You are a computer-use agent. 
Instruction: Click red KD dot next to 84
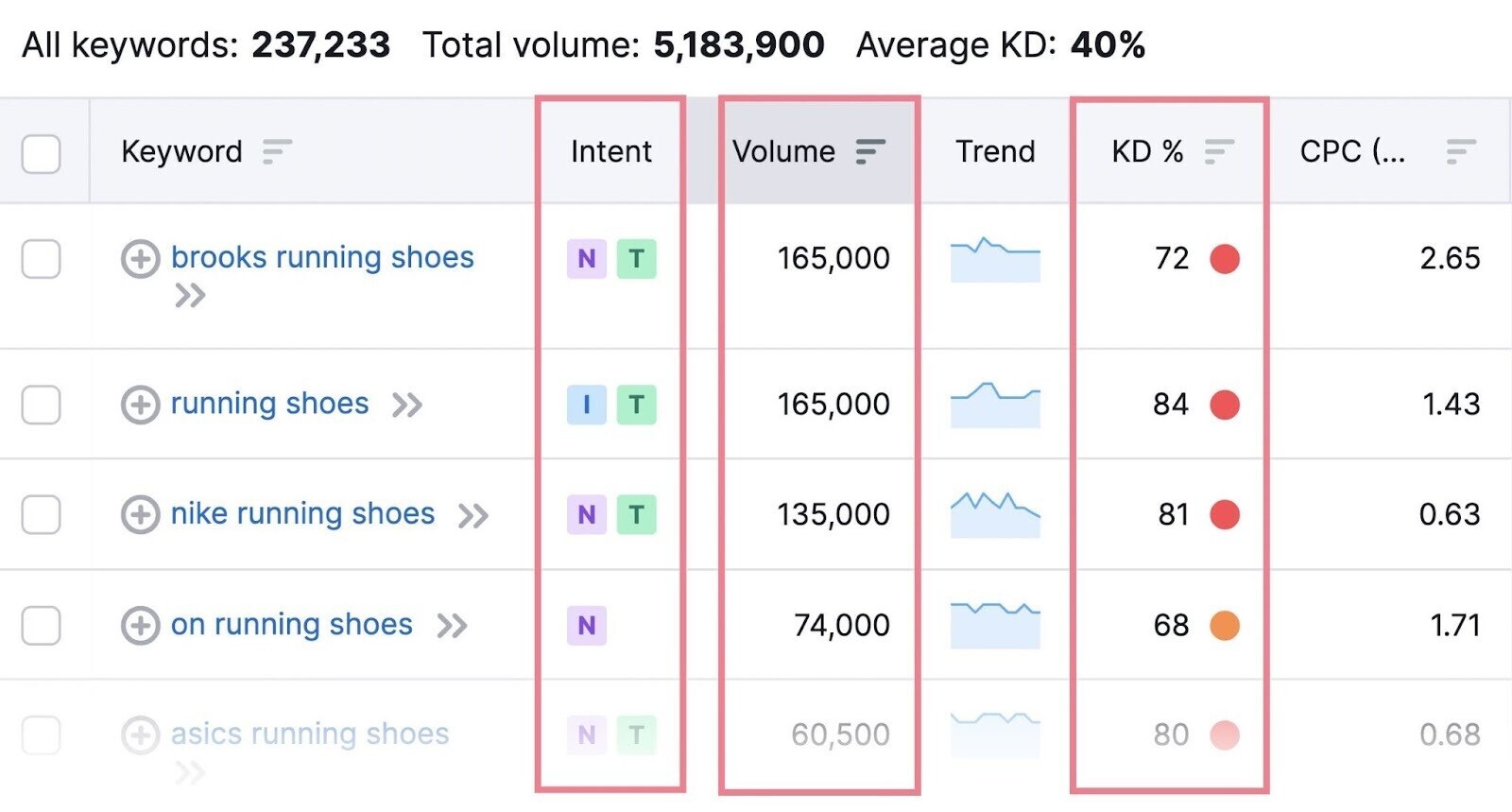pos(1225,405)
